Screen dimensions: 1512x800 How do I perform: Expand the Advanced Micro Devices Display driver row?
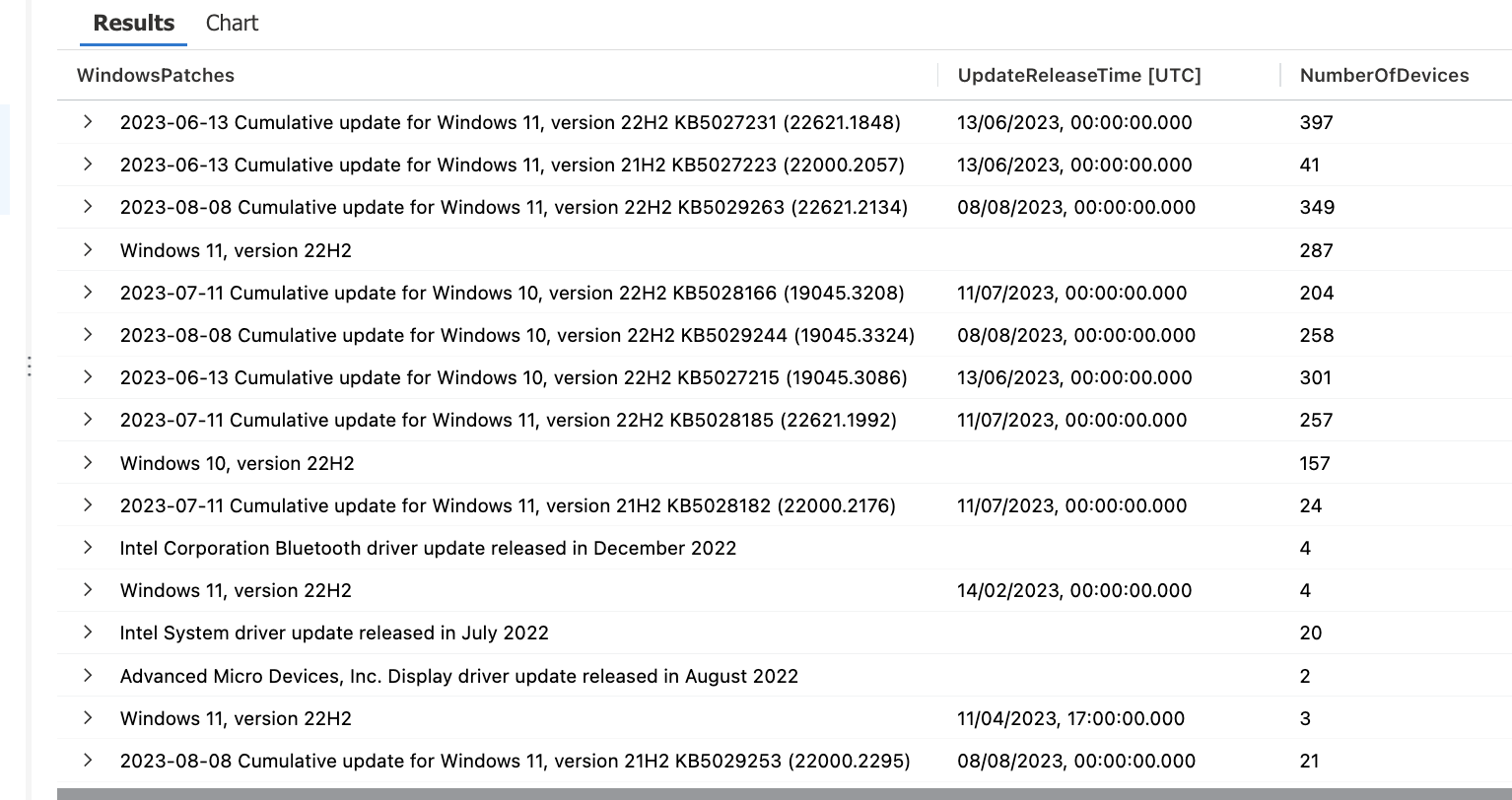coord(87,676)
